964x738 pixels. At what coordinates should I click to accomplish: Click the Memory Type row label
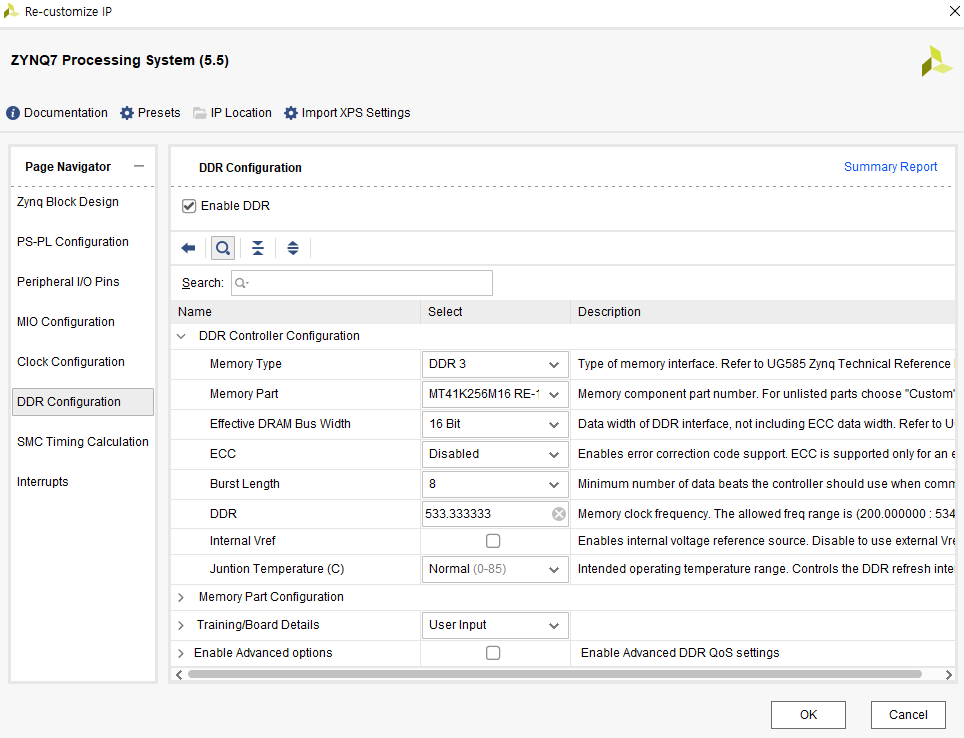(245, 364)
